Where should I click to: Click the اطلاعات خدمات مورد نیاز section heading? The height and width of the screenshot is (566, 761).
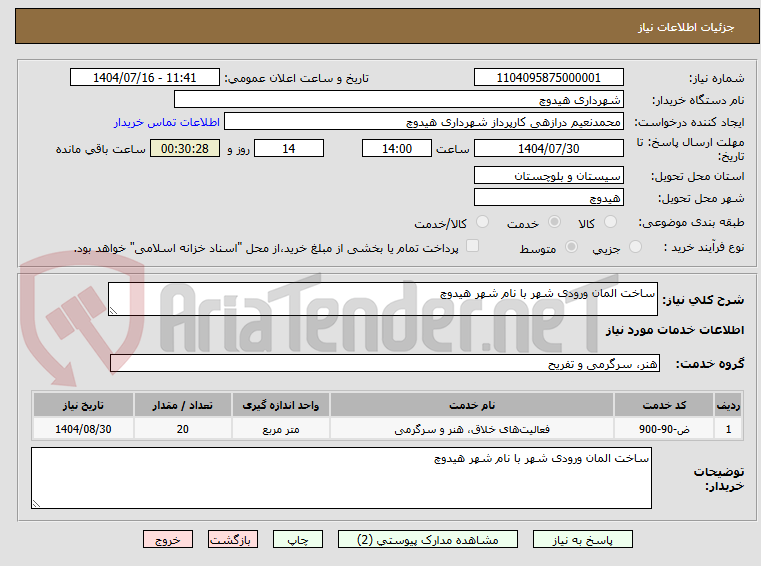tap(675, 330)
